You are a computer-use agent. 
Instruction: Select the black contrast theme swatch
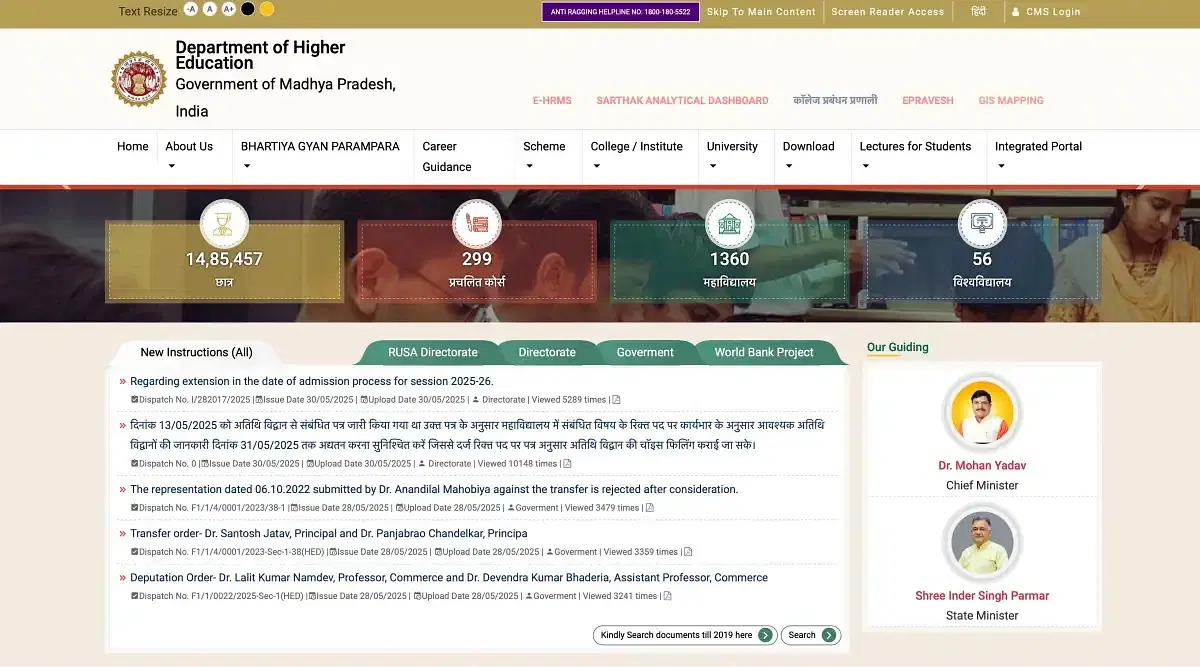click(x=248, y=9)
